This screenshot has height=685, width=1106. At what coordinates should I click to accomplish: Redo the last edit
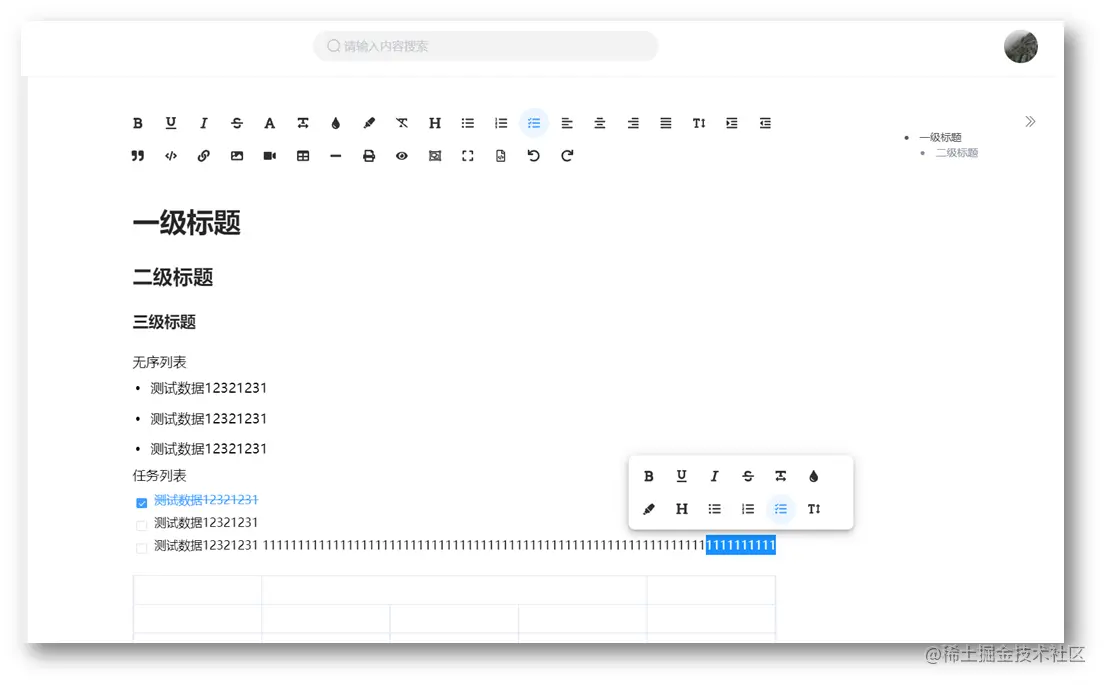567,156
